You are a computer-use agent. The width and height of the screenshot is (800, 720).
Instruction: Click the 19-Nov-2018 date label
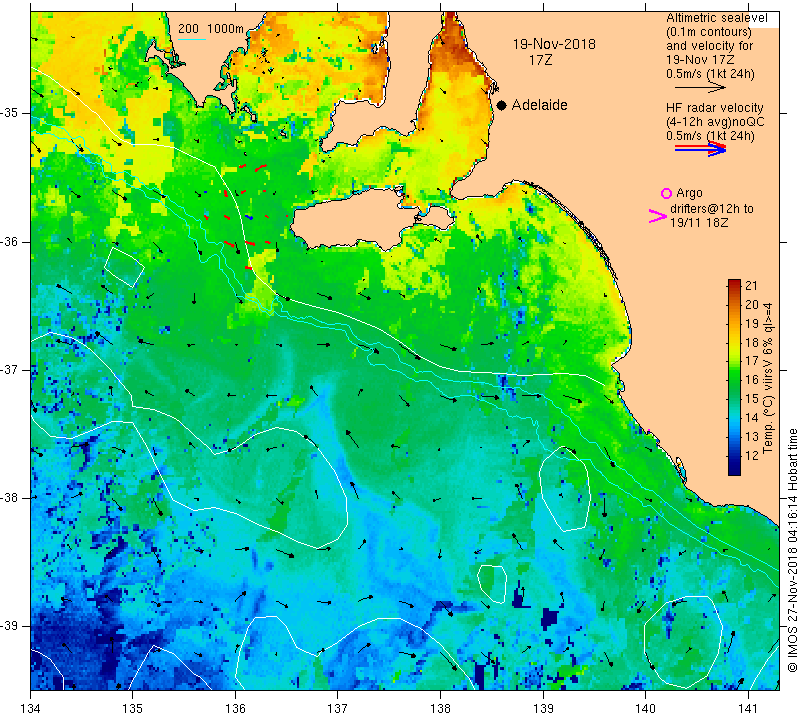click(x=554, y=44)
